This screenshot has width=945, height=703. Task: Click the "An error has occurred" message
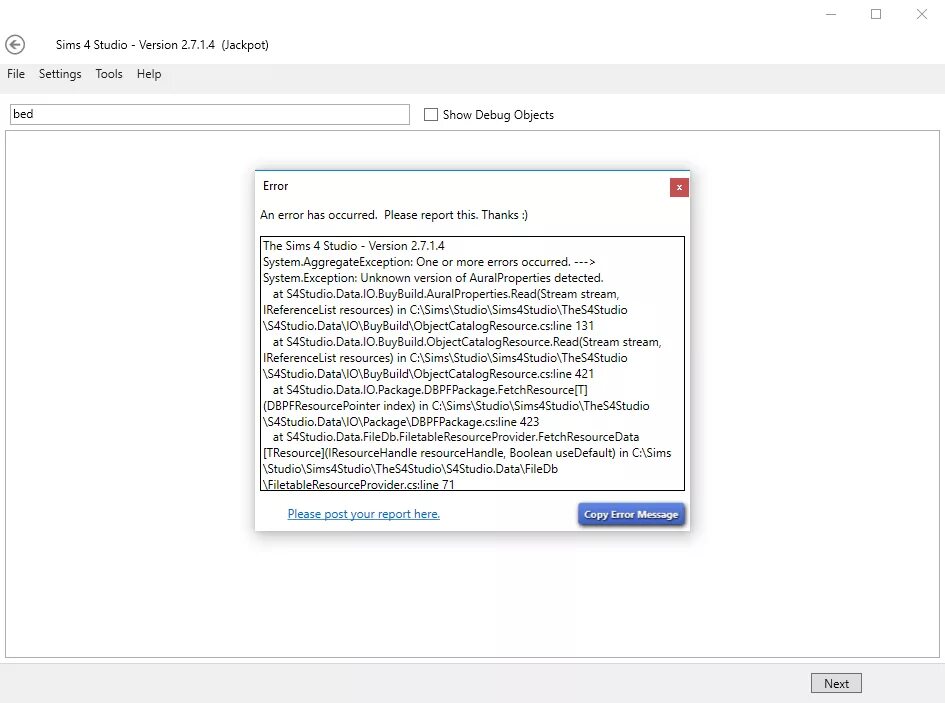point(394,215)
